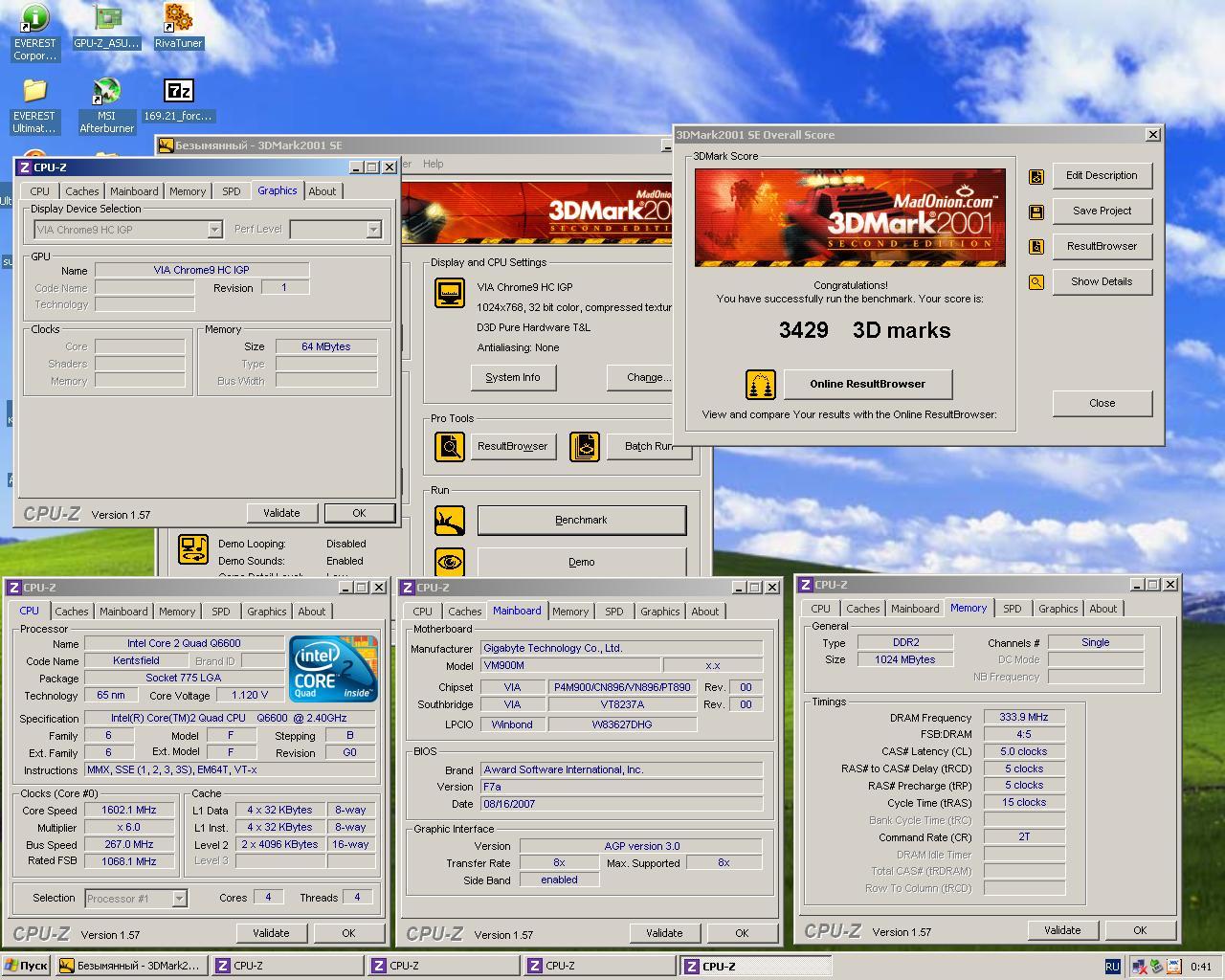This screenshot has height=980, width=1225.
Task: Click the Demo eye icon in Run section
Action: point(450,562)
